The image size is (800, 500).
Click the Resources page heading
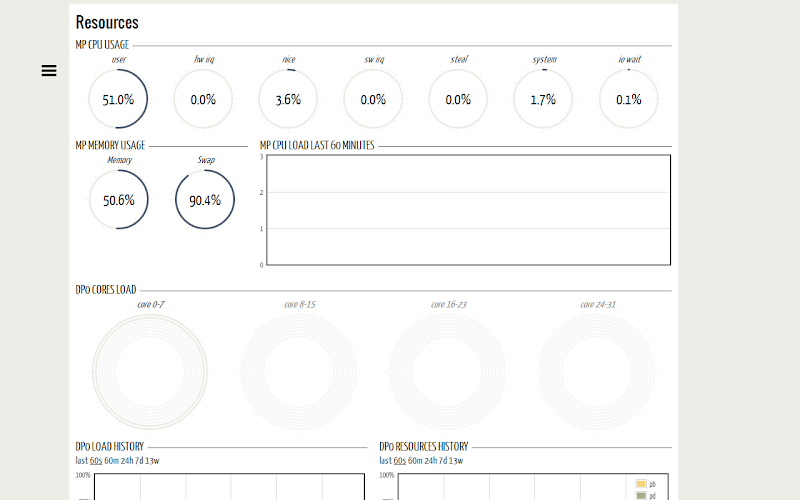(107, 22)
